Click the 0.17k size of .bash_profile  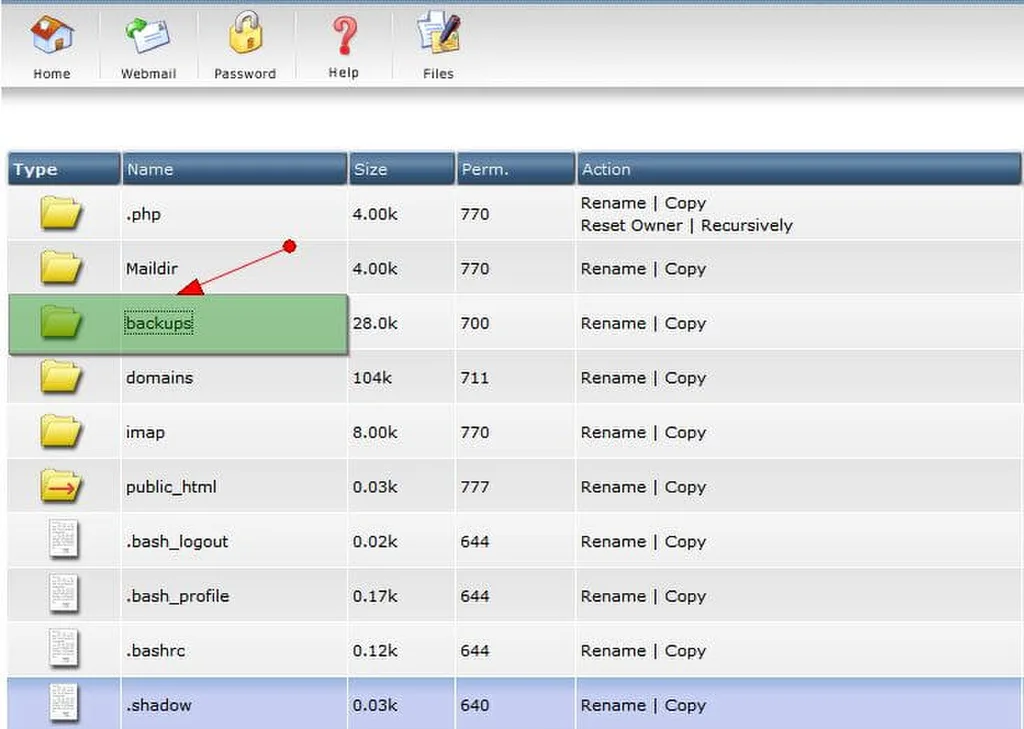click(375, 596)
